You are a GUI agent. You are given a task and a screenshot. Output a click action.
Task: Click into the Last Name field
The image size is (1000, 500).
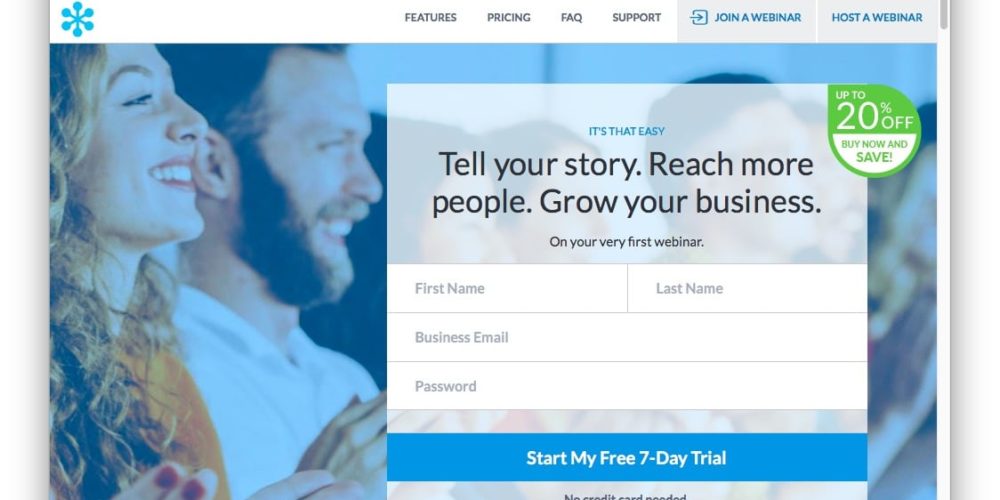747,288
